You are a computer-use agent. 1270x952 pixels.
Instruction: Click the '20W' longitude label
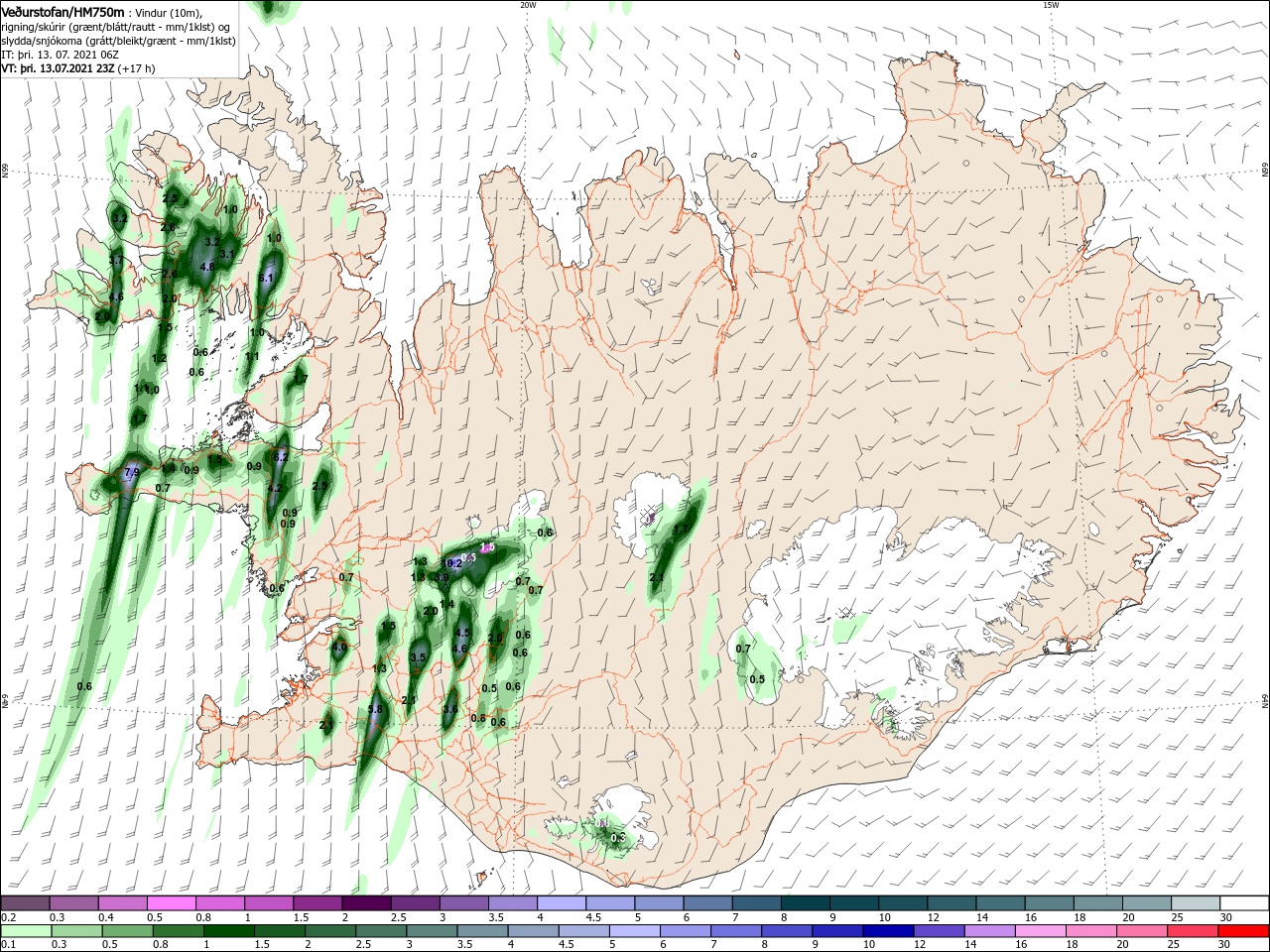[x=528, y=5]
